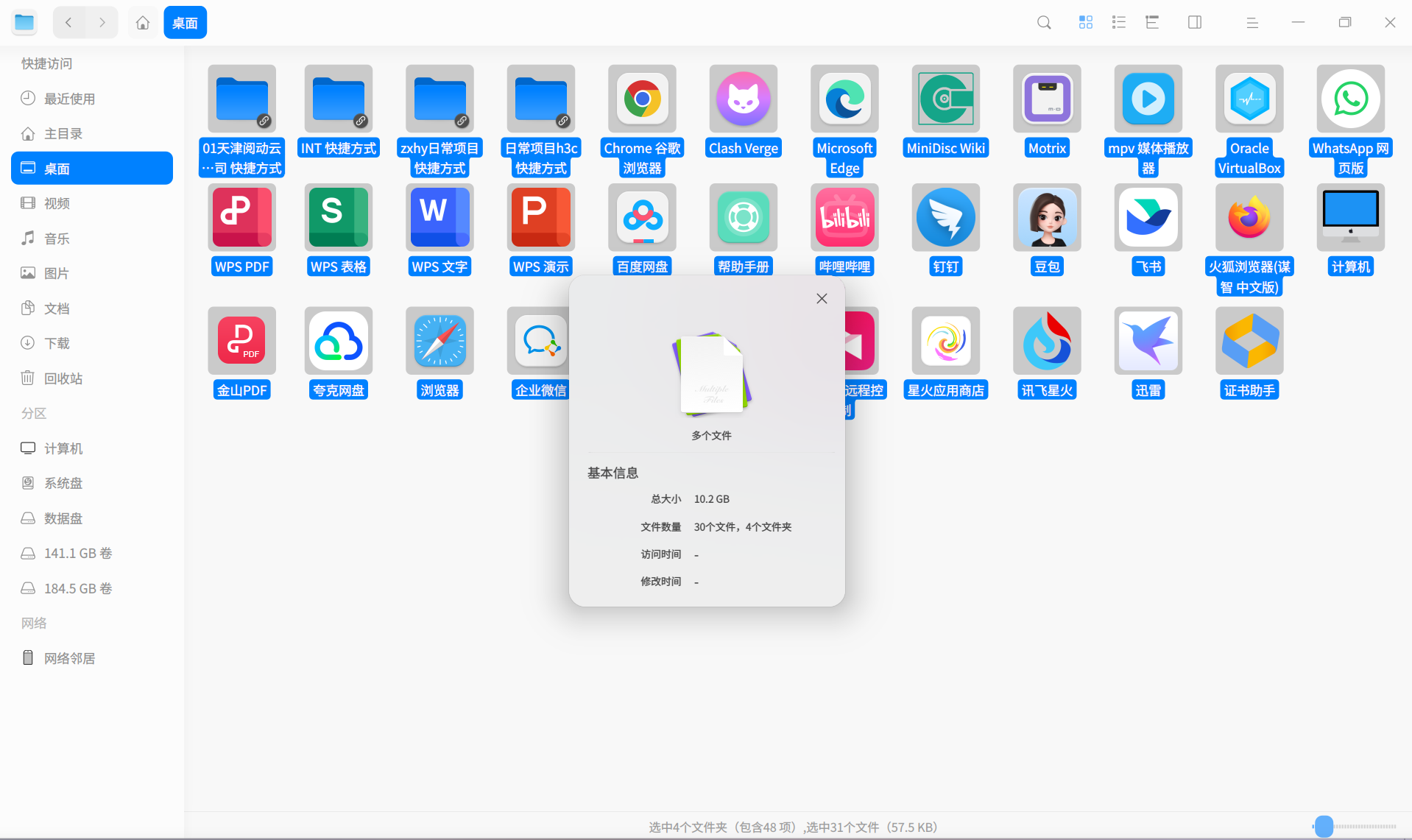Open 最近使用 in the sidebar
The image size is (1412, 840).
click(x=92, y=99)
